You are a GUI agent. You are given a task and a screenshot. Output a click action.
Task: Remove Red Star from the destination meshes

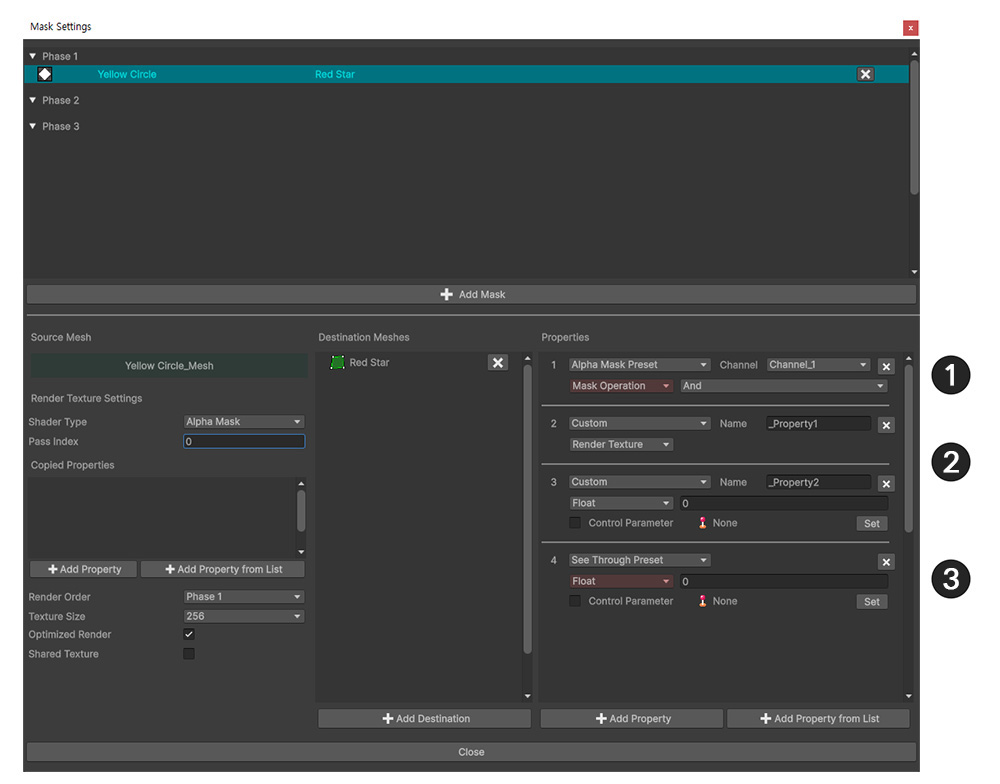pos(497,362)
